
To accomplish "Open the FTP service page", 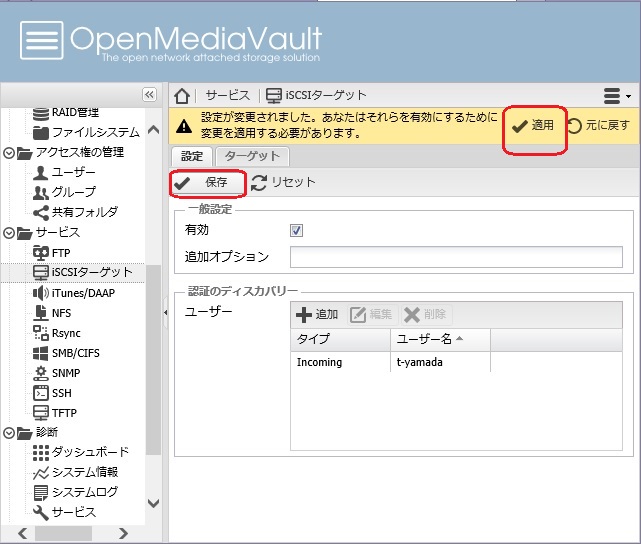I will point(52,253).
